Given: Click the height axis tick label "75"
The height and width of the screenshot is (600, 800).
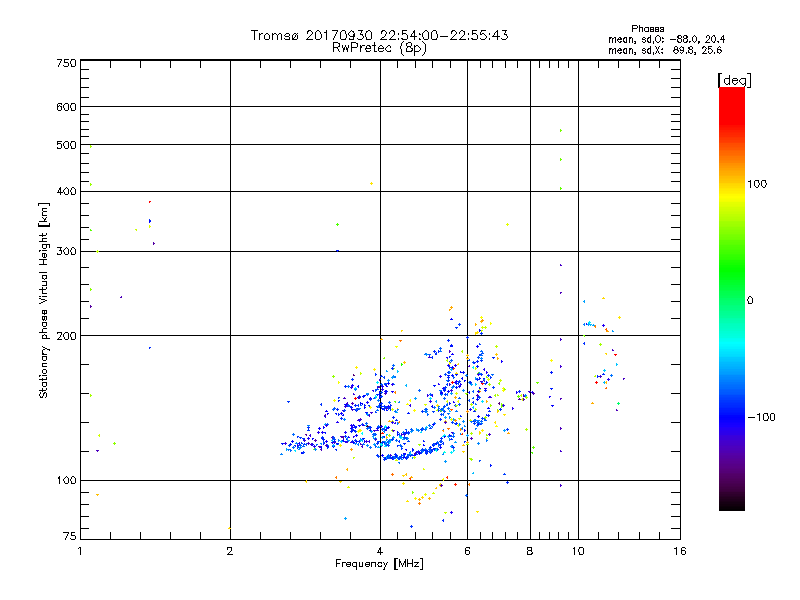Looking at the screenshot, I should pyautogui.click(x=70, y=536).
